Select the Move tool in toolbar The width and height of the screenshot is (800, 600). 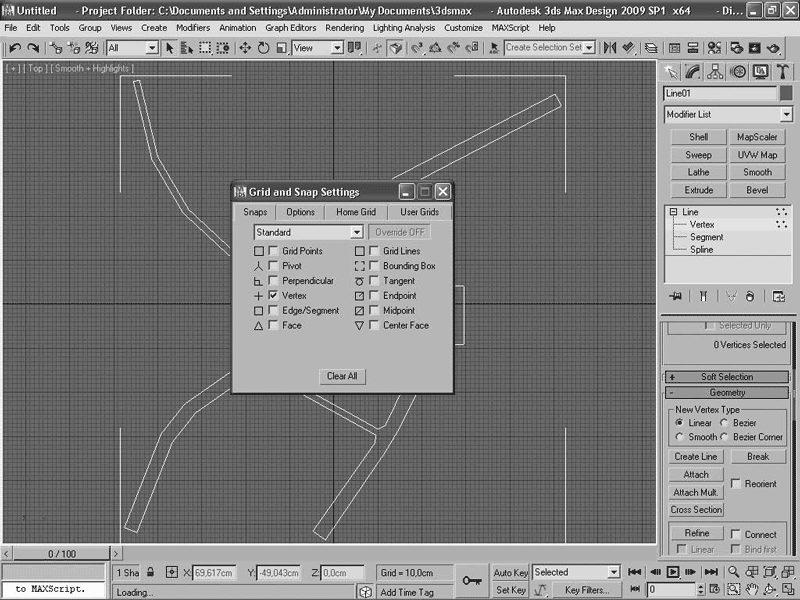[x=245, y=47]
